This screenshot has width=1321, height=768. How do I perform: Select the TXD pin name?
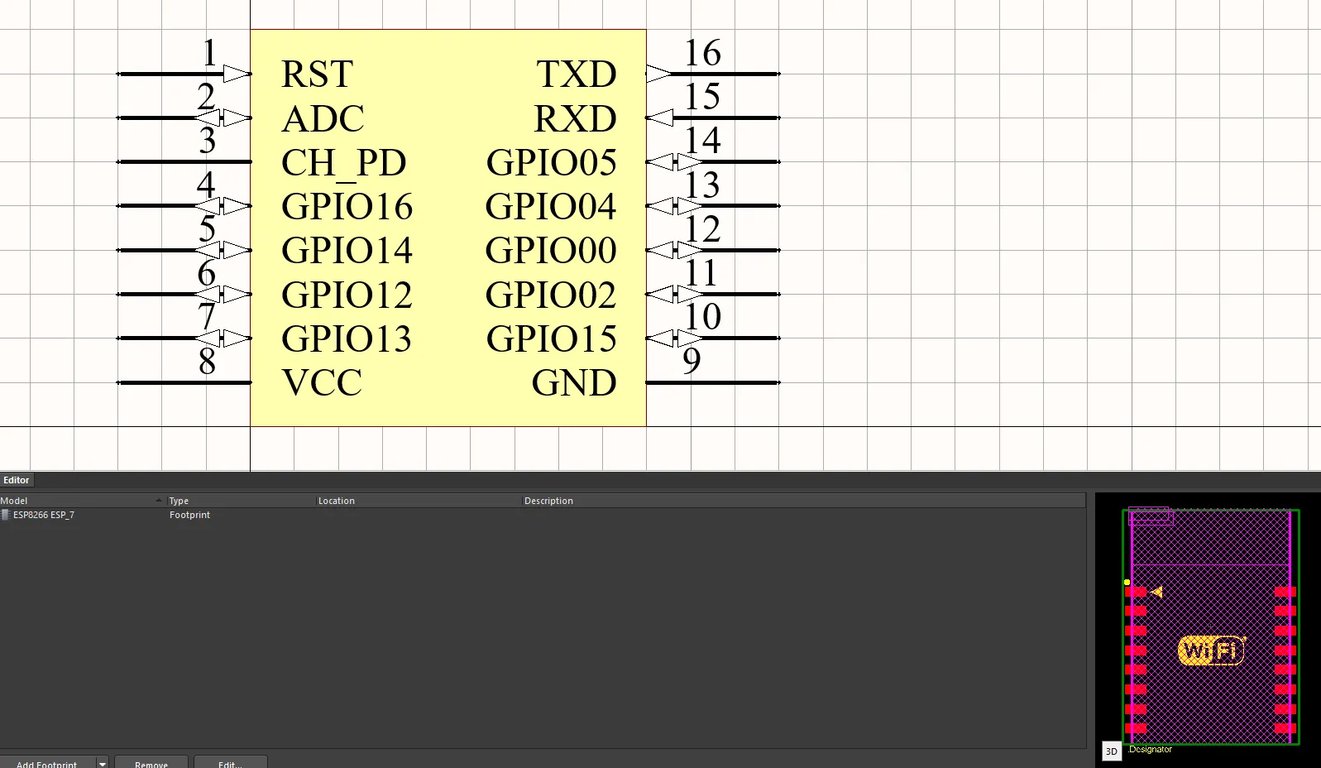coord(577,74)
